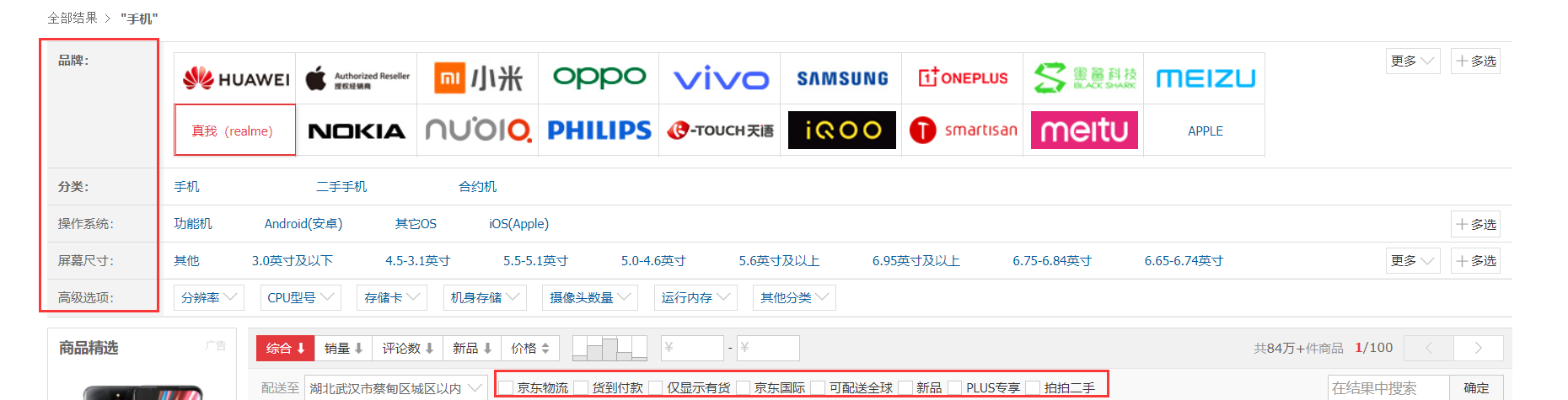Filter by iOS(Apple) operating system
Viewport: 1568px width, 400px height.
click(519, 224)
